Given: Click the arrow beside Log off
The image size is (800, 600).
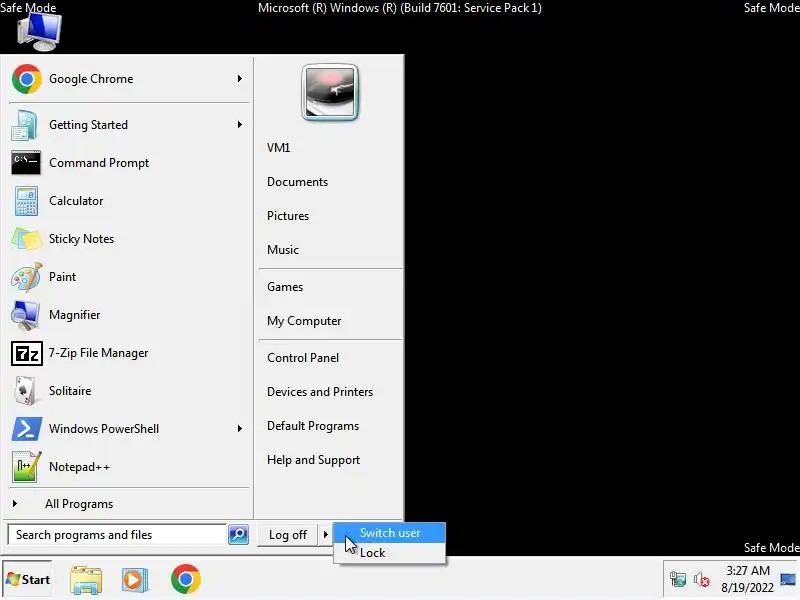Looking at the screenshot, I should point(326,535).
